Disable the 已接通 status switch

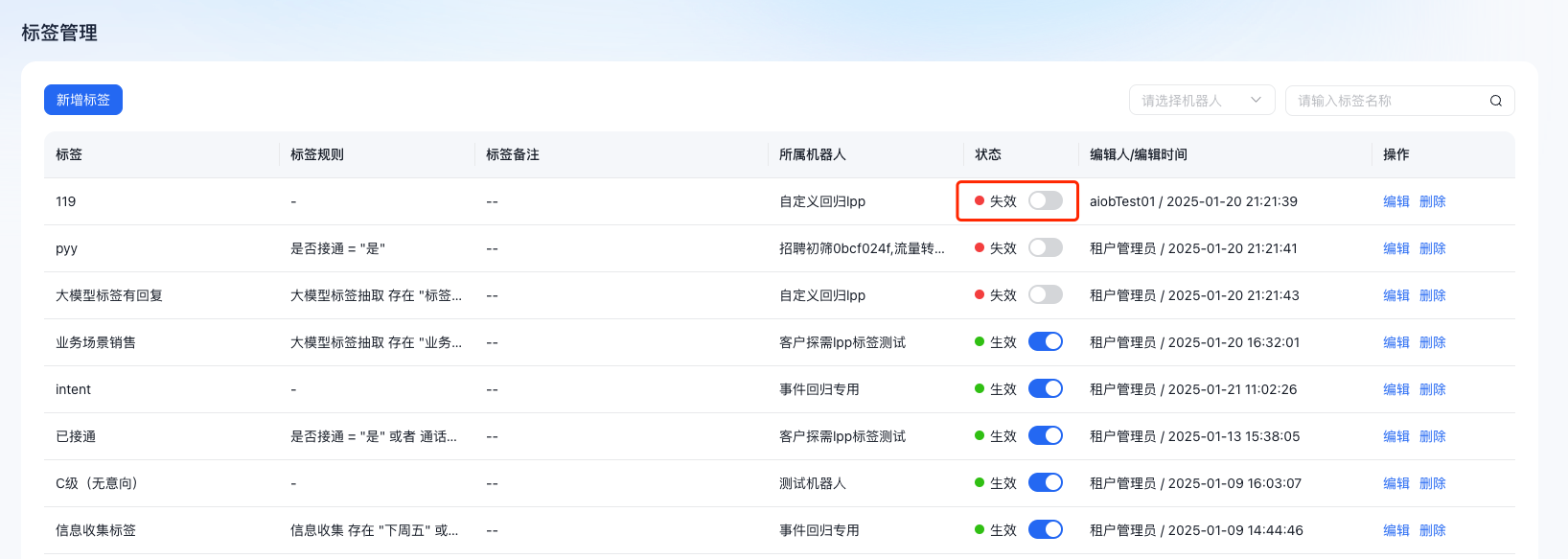pyautogui.click(x=1045, y=436)
